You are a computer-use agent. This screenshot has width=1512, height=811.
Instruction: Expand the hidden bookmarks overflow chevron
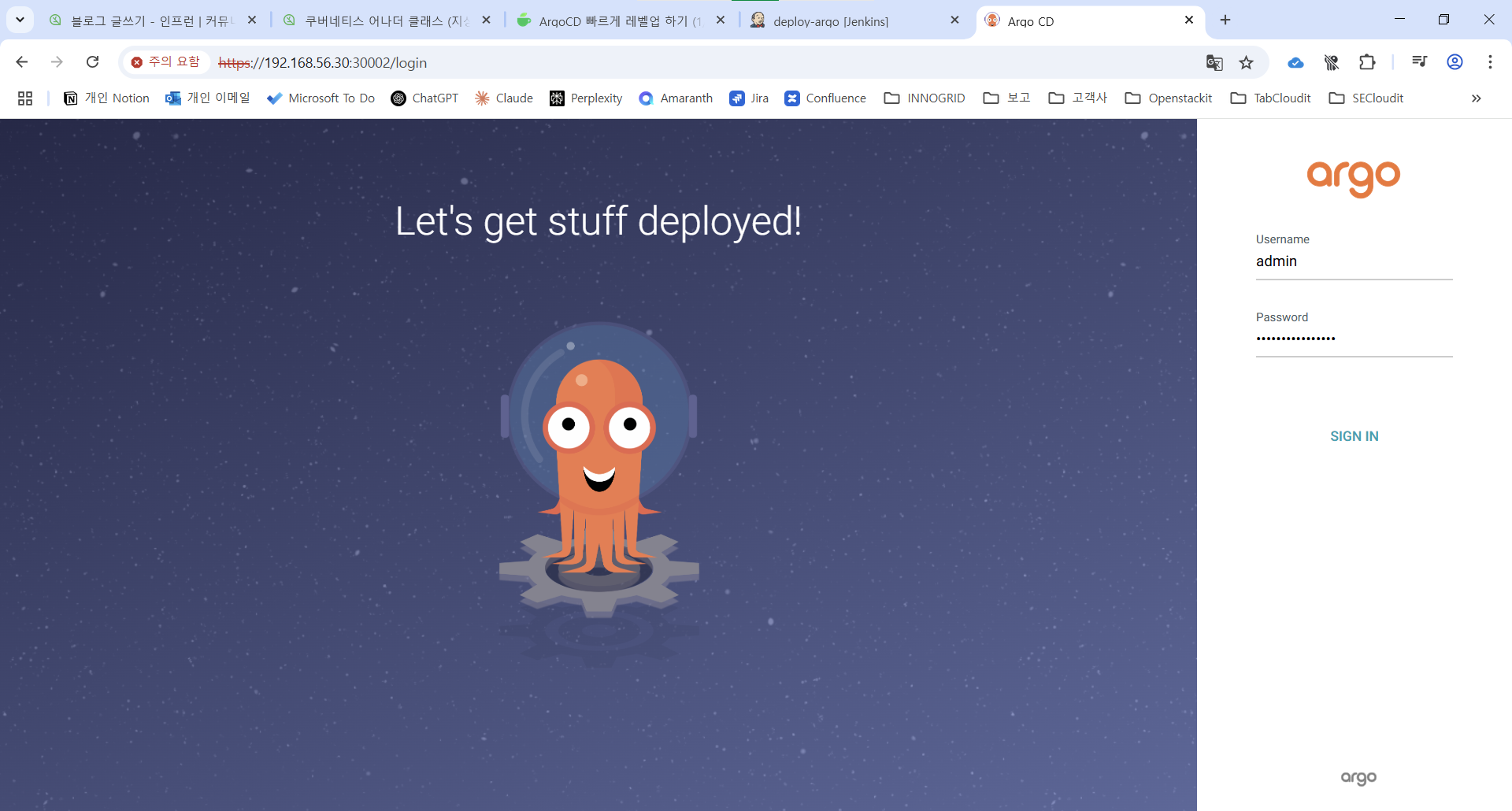(x=1476, y=98)
